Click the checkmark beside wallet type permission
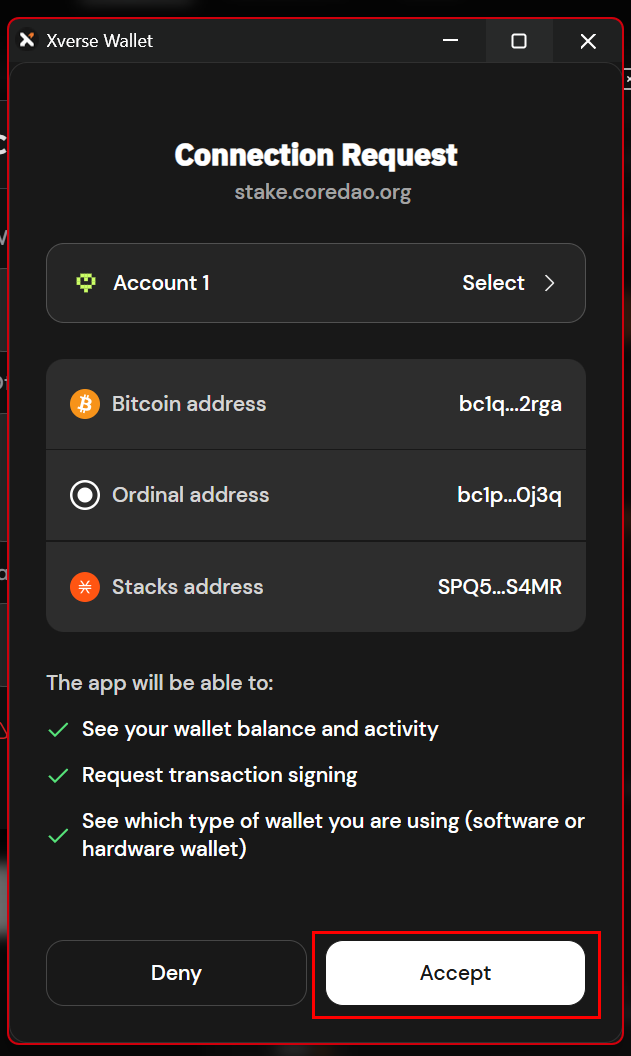 click(x=58, y=835)
